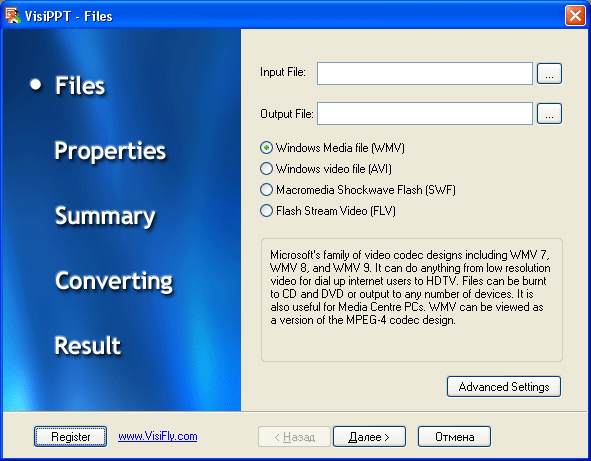
Task: Open the Input File browse button
Action: [549, 74]
